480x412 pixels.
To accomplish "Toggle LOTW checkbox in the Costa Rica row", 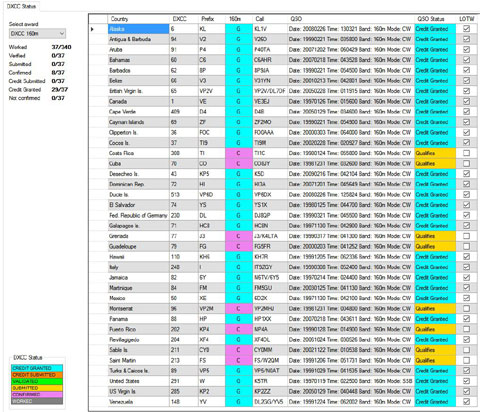I will [467, 153].
